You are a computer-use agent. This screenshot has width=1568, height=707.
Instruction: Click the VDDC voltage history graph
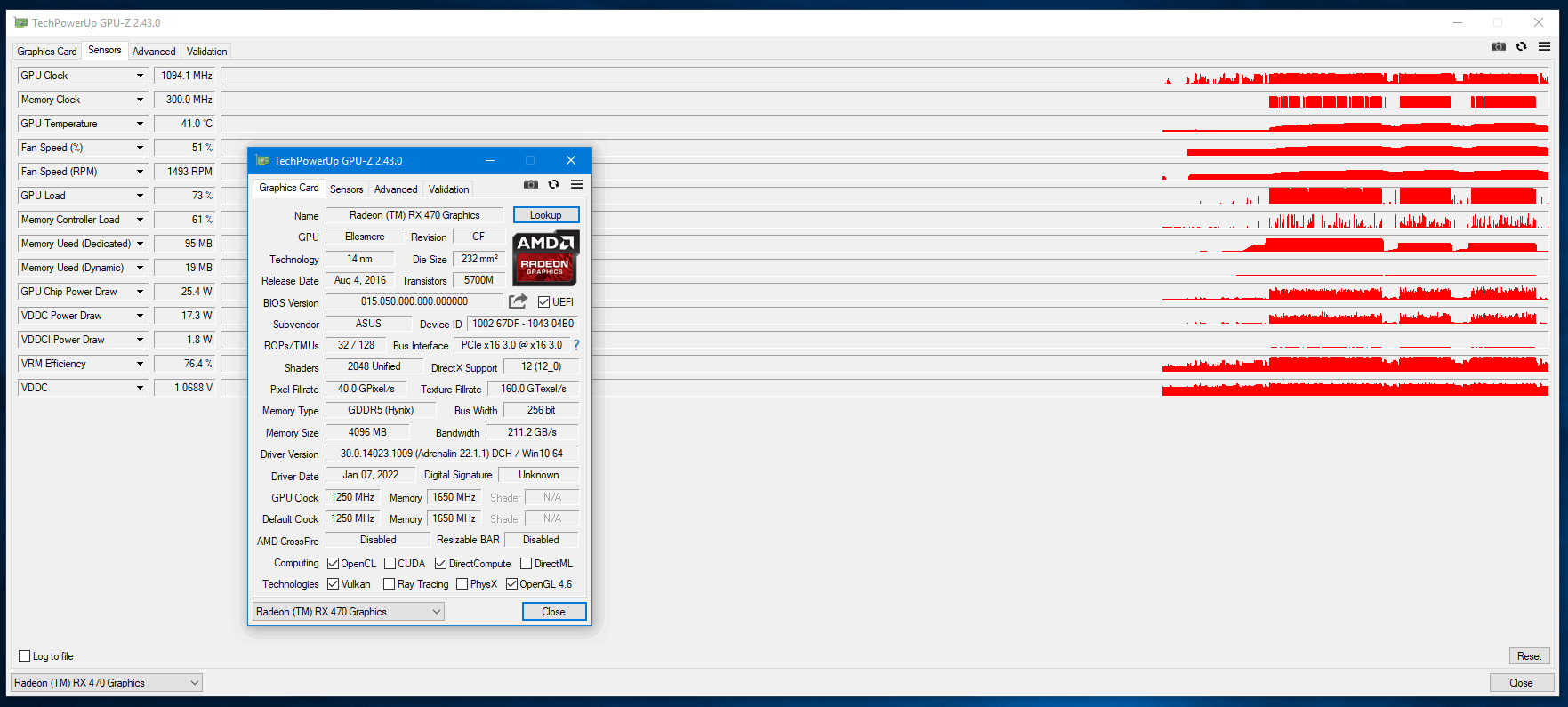click(885, 388)
